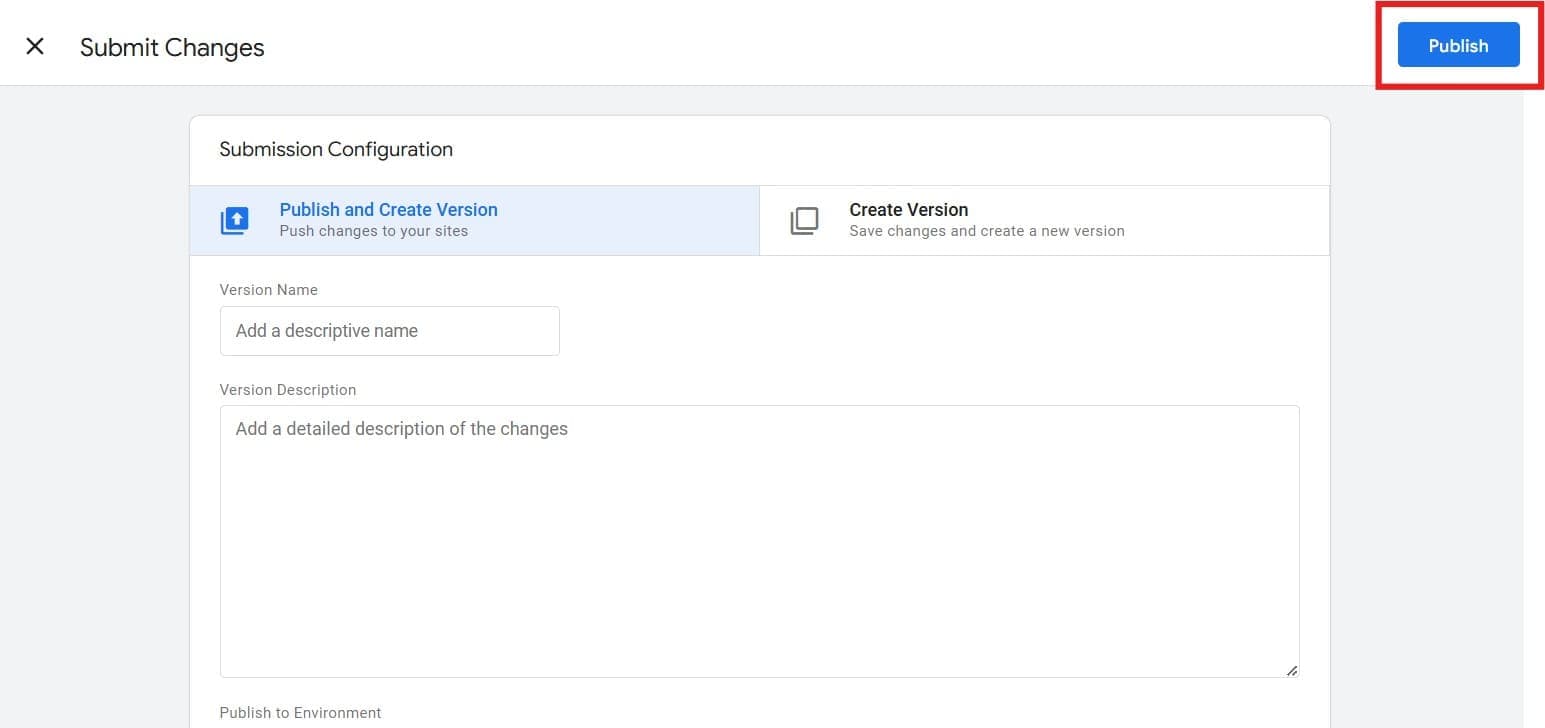Click 'Save changes and create a new version' text
Viewport: 1545px width, 728px height.
[x=986, y=231]
